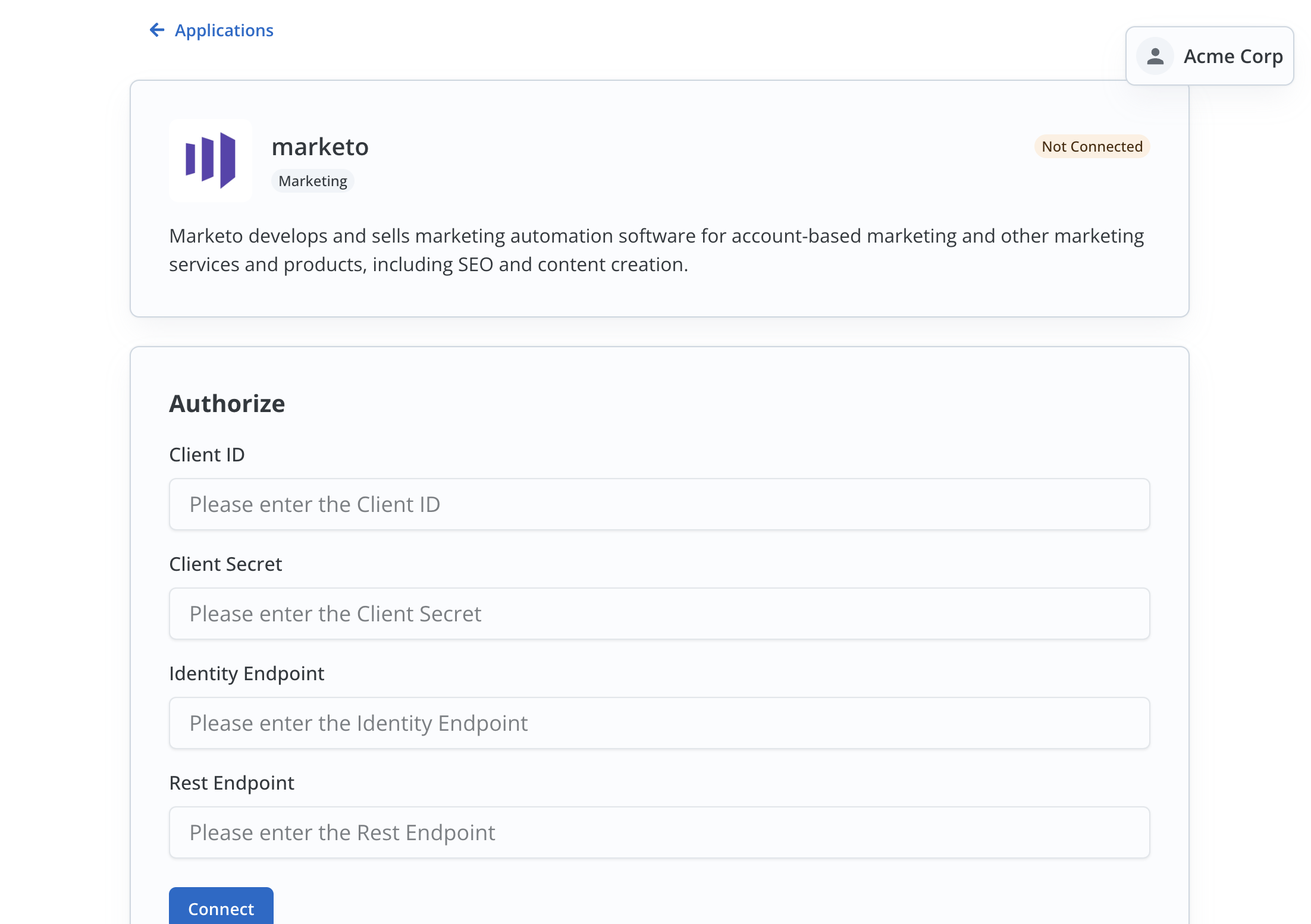Click the Identity Endpoint input field
Screen dimensions: 1311x924
point(658,723)
